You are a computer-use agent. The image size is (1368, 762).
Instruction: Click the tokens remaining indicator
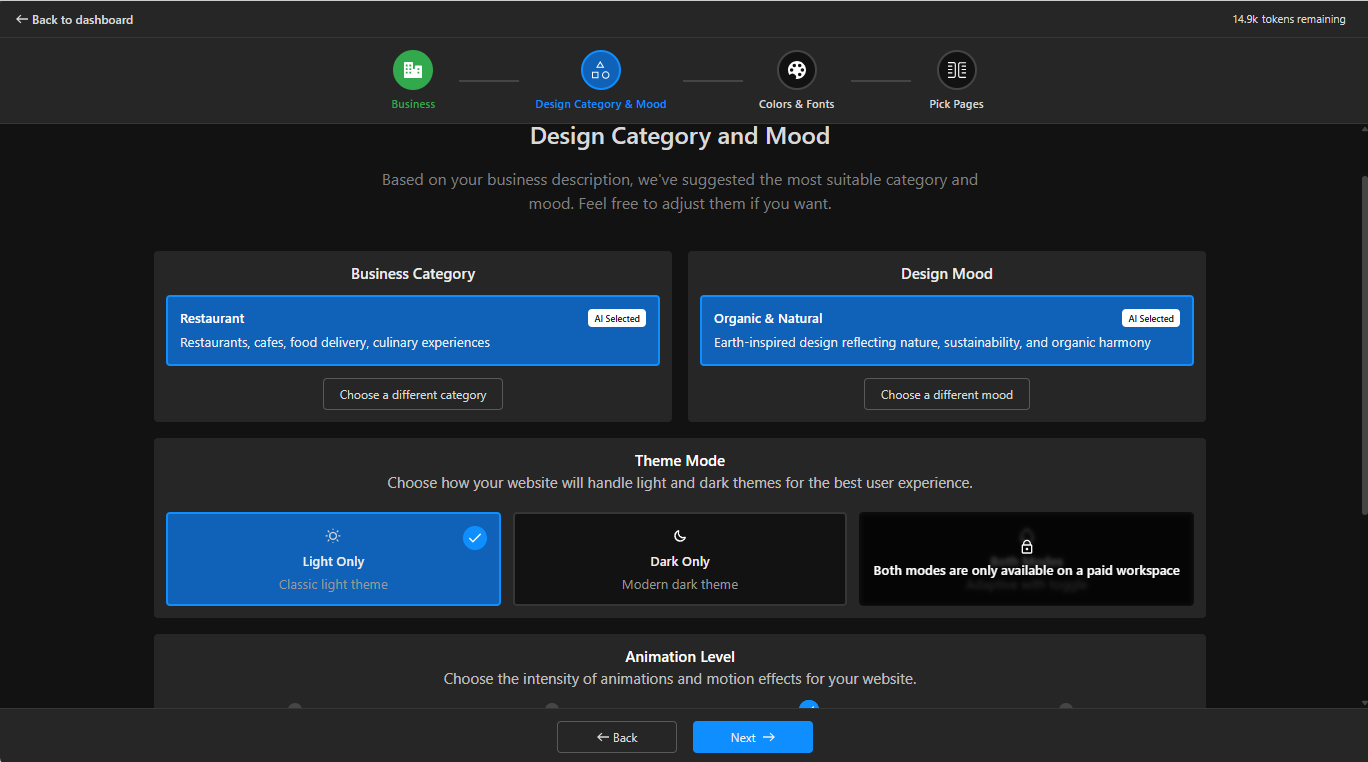pos(1288,19)
